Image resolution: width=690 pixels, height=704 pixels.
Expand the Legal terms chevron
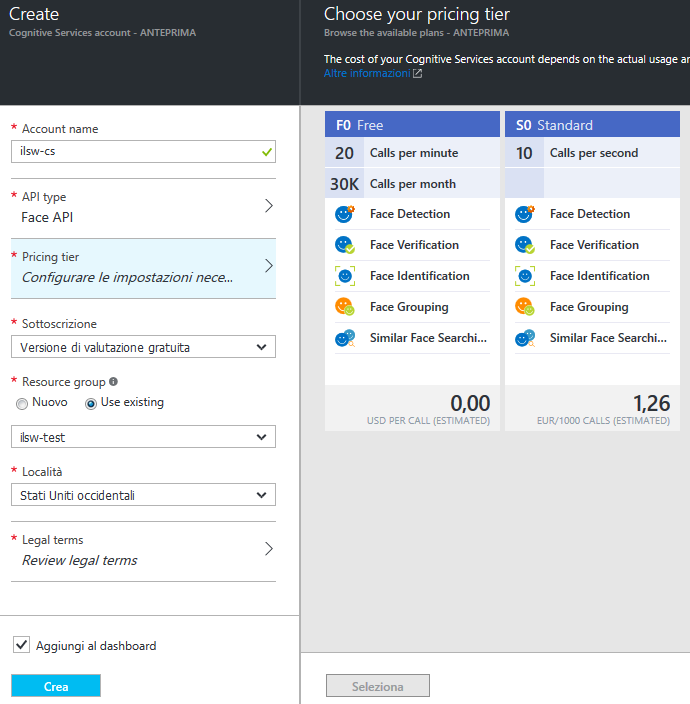[268, 549]
